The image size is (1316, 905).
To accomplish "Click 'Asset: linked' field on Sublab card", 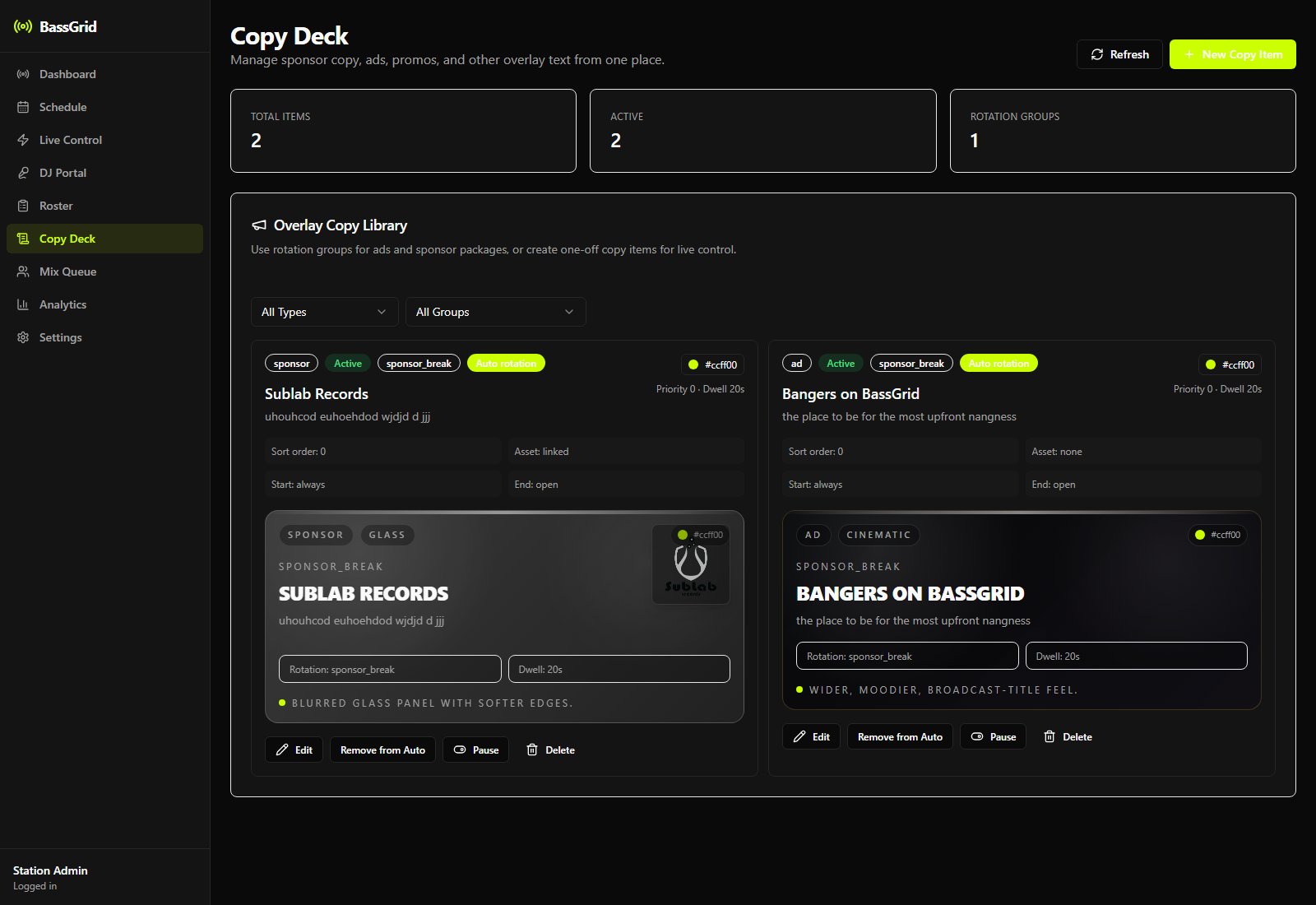I will pos(626,452).
